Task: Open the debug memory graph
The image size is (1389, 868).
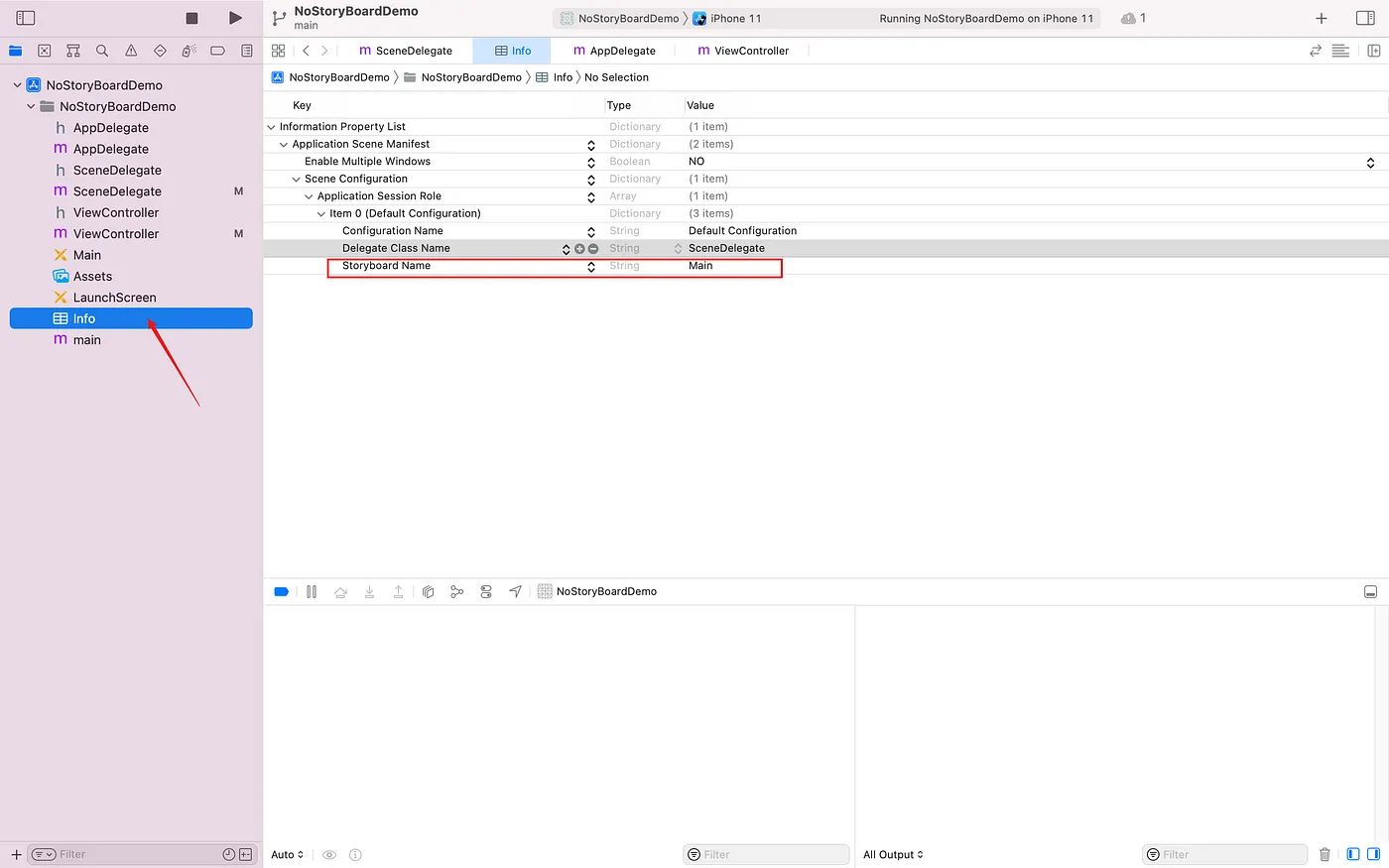Action: [x=456, y=591]
